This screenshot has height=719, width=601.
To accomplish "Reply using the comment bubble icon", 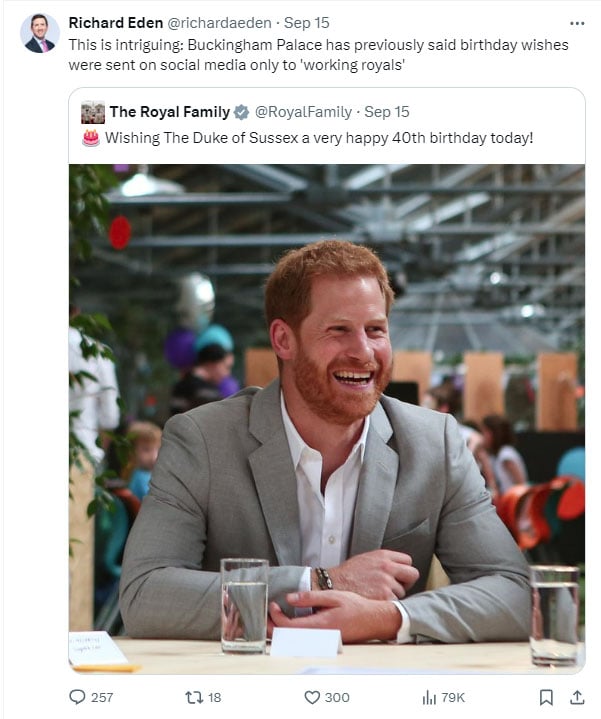I will (x=78, y=697).
